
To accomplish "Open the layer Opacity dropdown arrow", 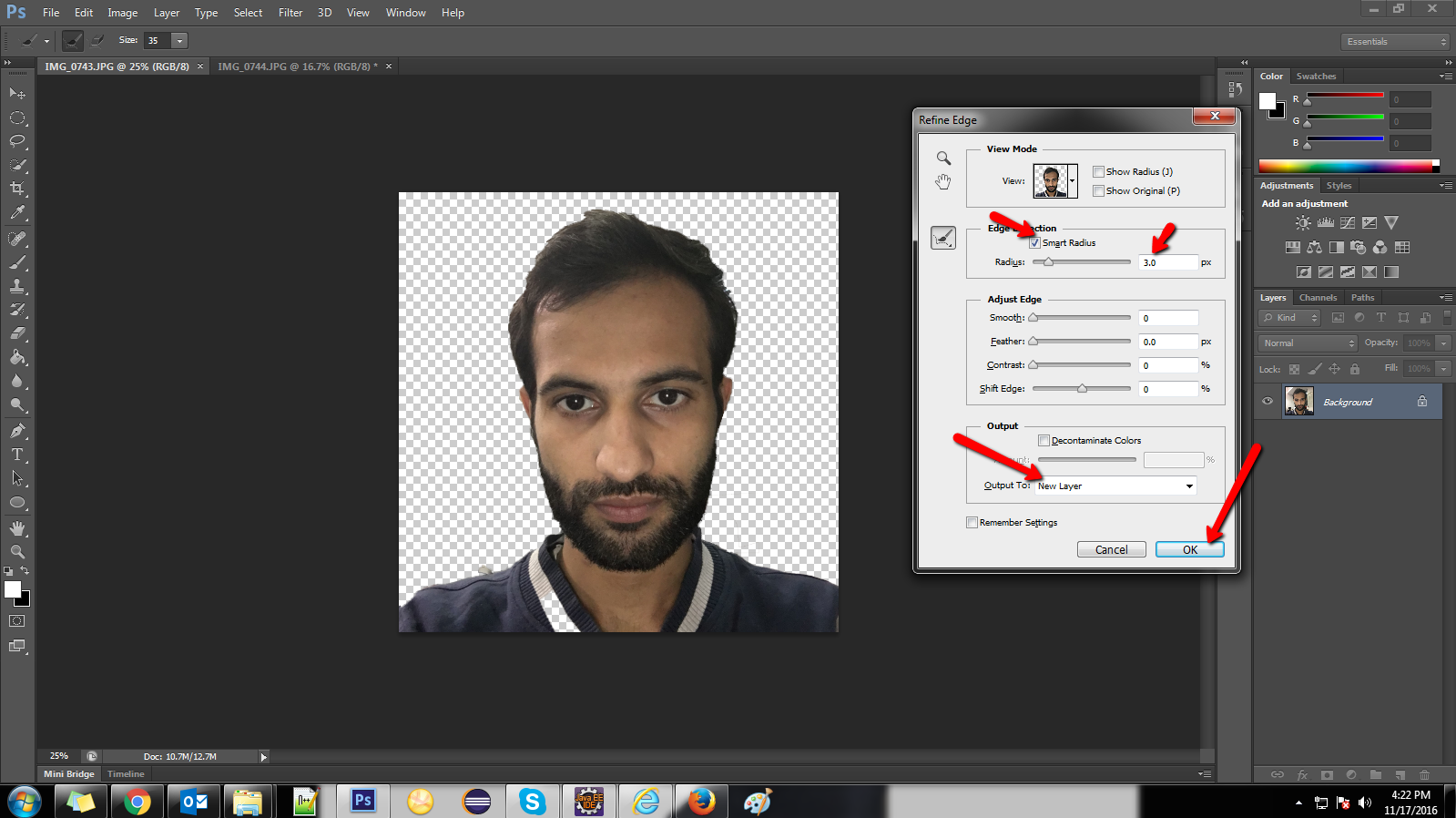I will [x=1443, y=343].
